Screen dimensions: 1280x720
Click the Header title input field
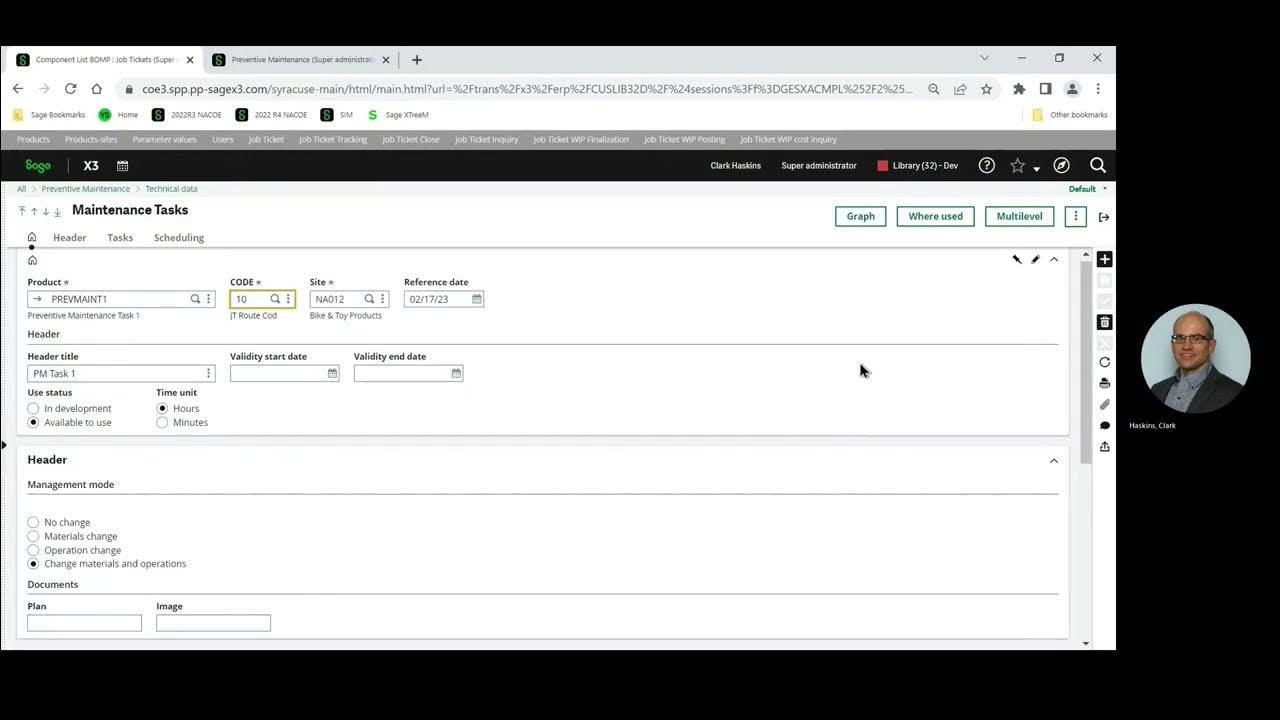(121, 373)
